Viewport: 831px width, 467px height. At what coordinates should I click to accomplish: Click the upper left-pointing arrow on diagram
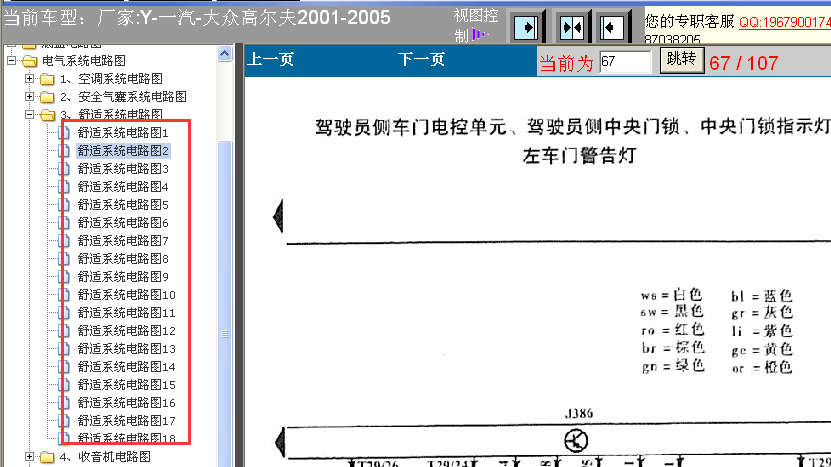(278, 216)
